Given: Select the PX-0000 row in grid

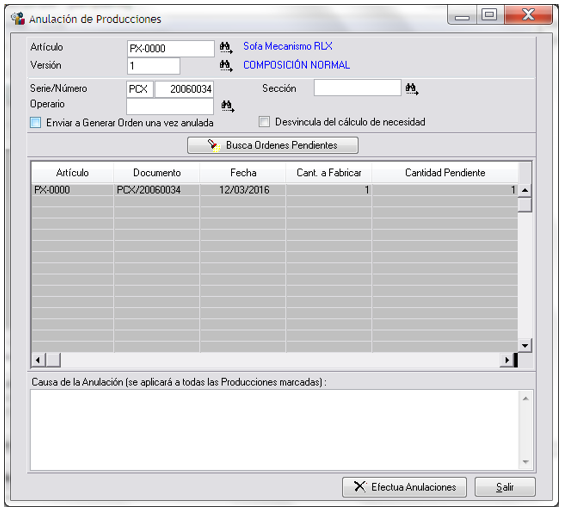Looking at the screenshot, I should click(275, 190).
